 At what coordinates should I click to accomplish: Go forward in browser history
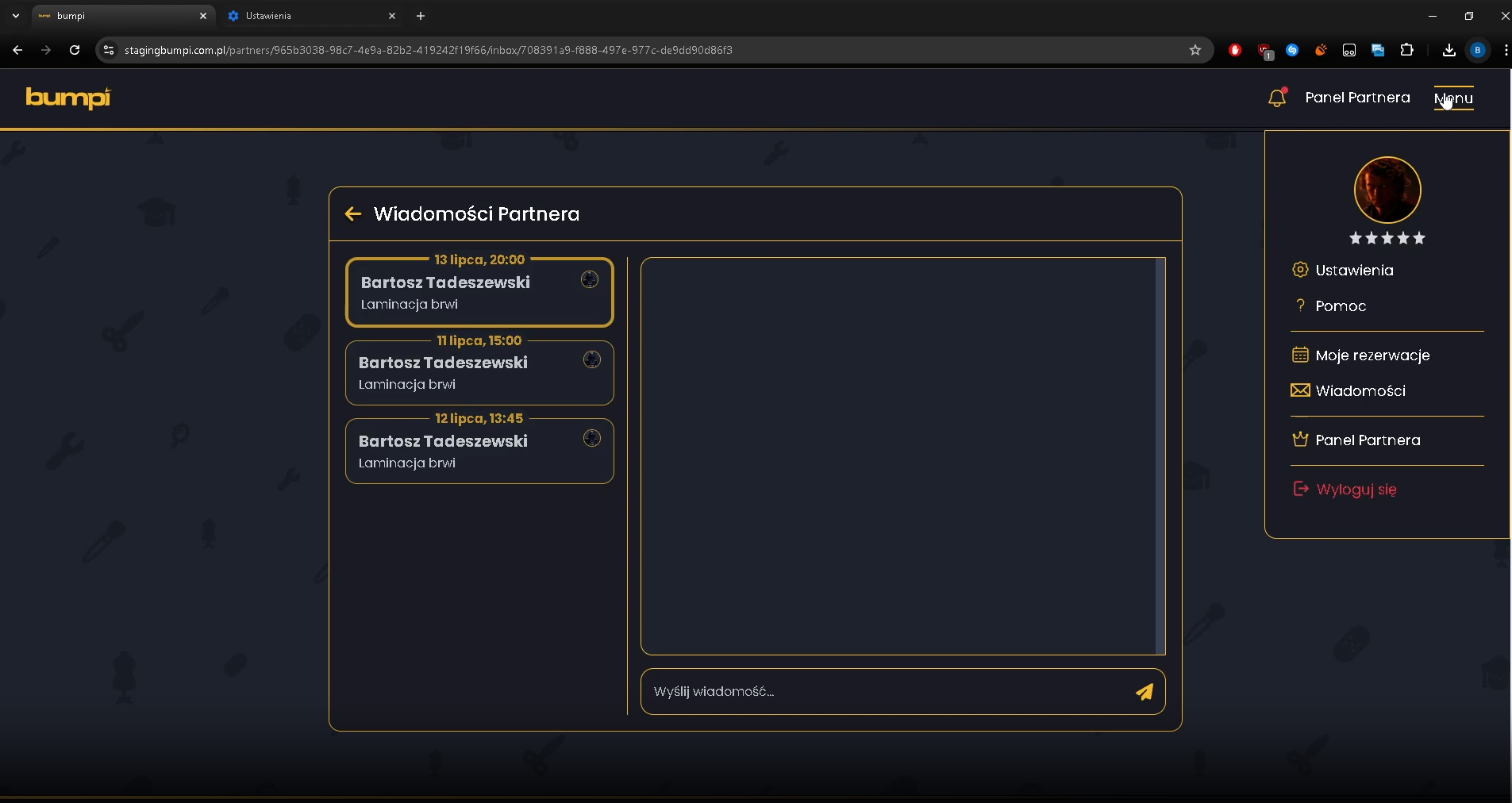click(x=46, y=50)
